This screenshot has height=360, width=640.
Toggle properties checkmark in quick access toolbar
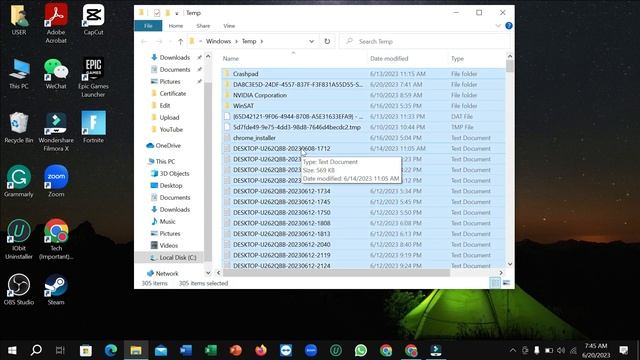(157, 13)
